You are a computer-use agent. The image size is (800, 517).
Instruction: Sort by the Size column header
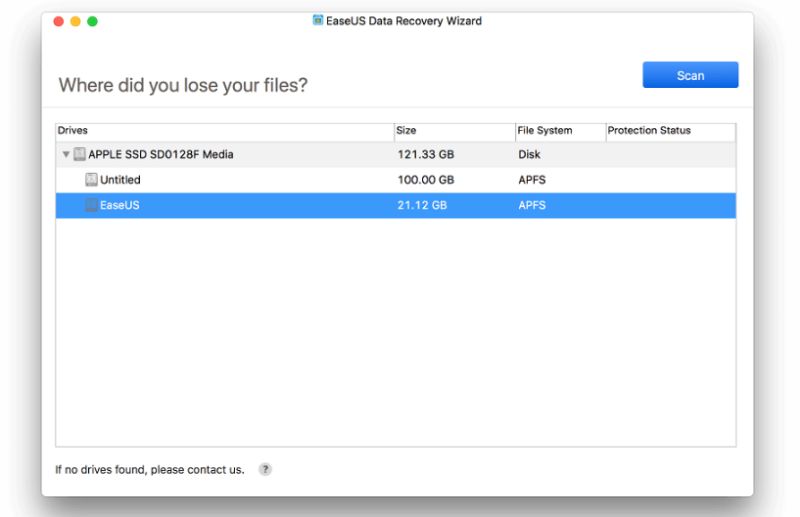coord(455,131)
